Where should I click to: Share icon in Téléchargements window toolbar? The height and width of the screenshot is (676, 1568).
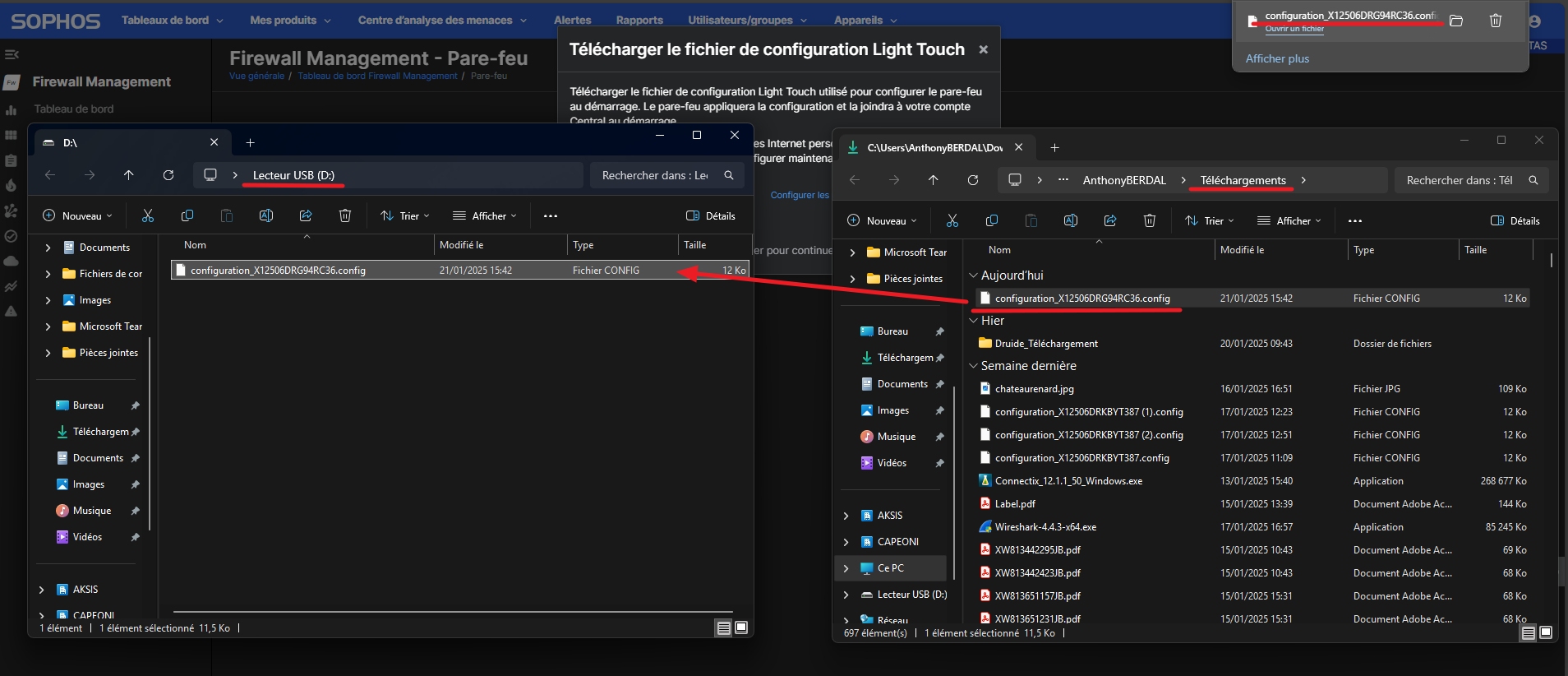click(1110, 220)
